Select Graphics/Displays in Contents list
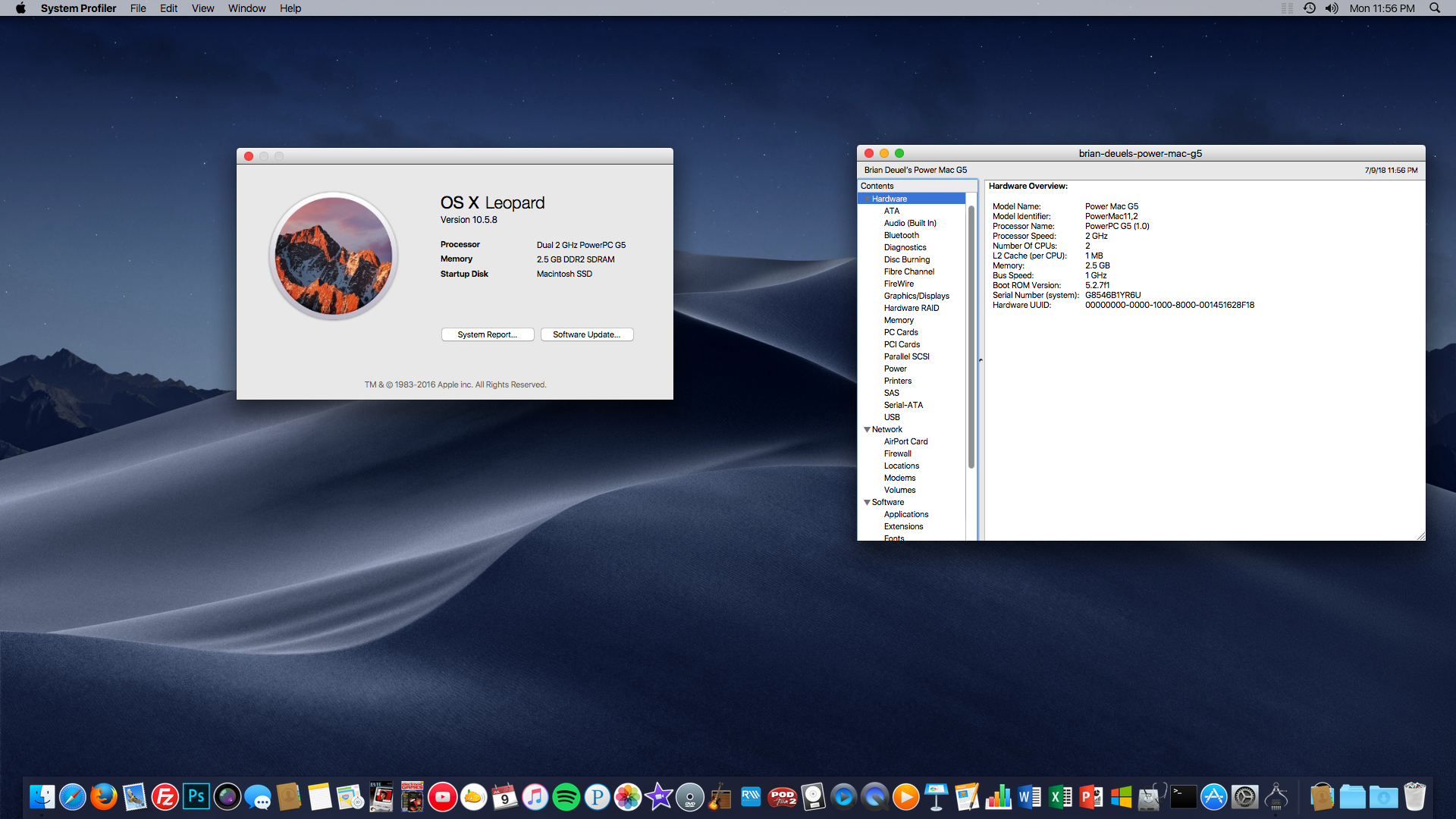 (x=916, y=296)
